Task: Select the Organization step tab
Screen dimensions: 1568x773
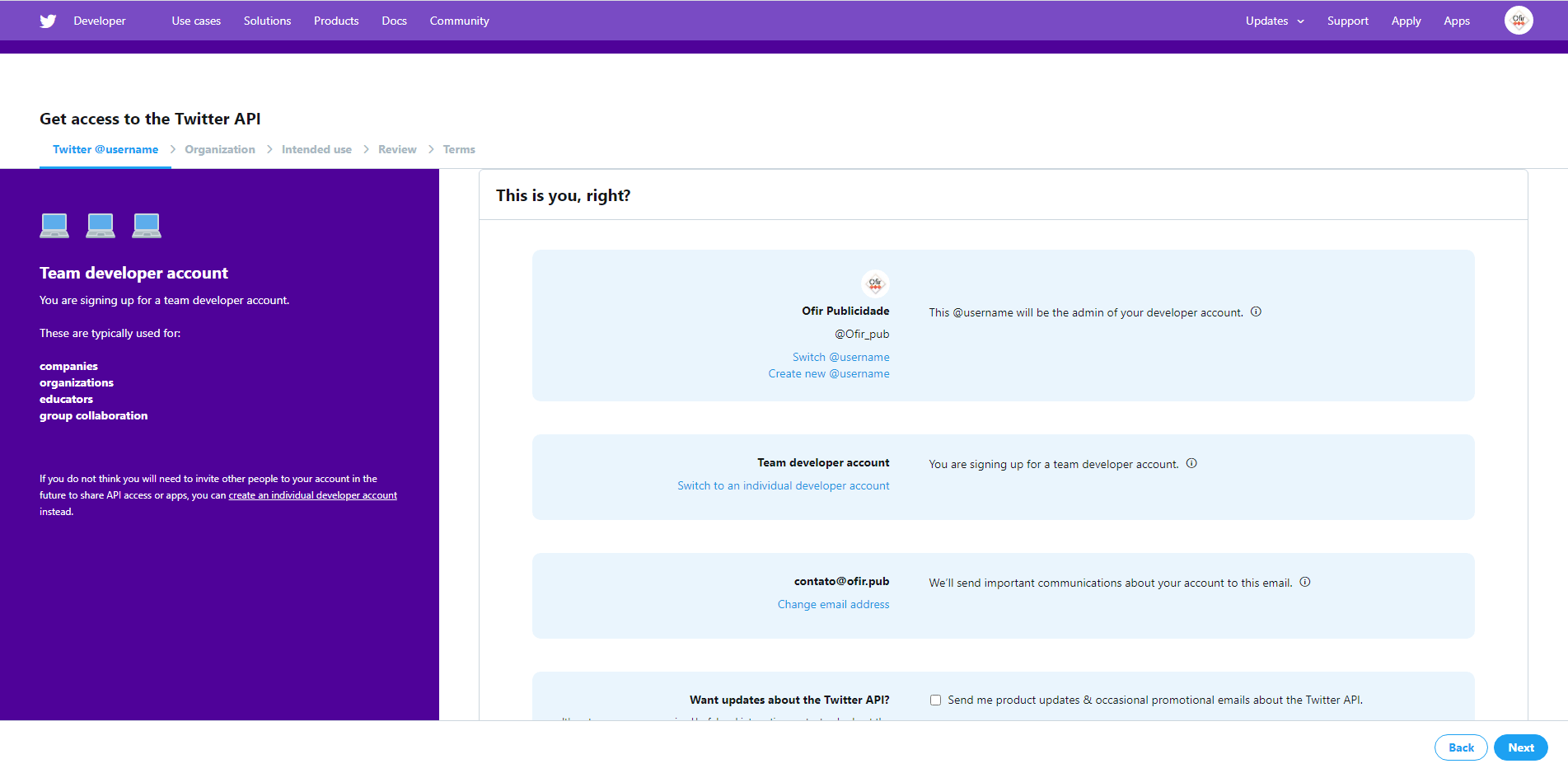Action: click(220, 149)
